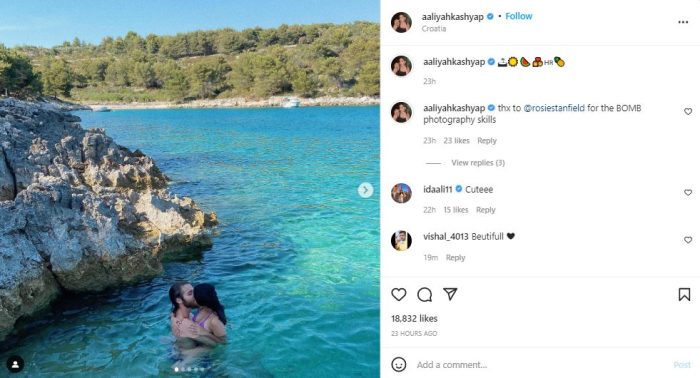Open comments with the speech bubble icon
The height and width of the screenshot is (378, 700).
[424, 295]
